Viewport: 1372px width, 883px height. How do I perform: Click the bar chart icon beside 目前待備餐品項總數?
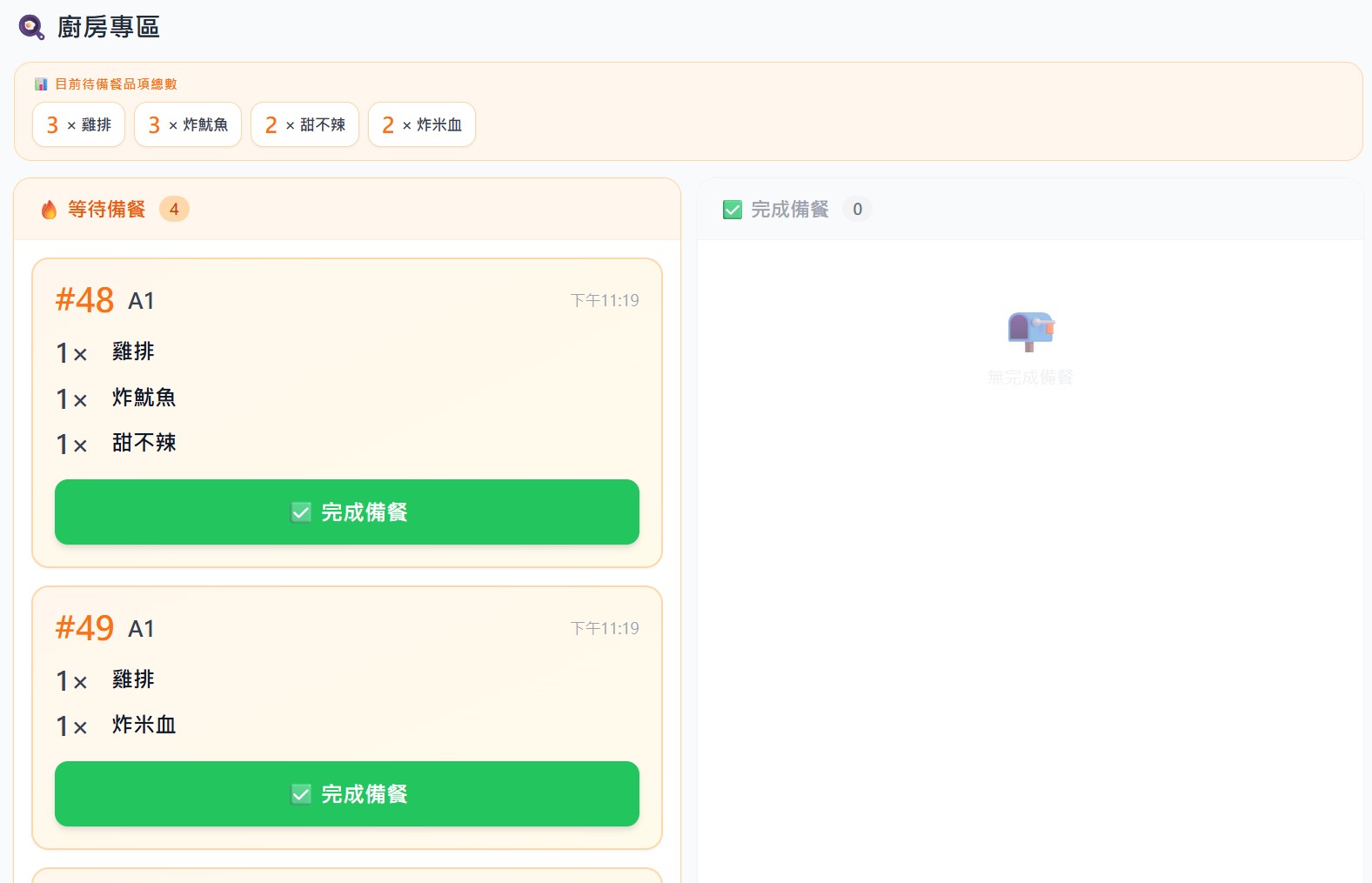point(41,84)
